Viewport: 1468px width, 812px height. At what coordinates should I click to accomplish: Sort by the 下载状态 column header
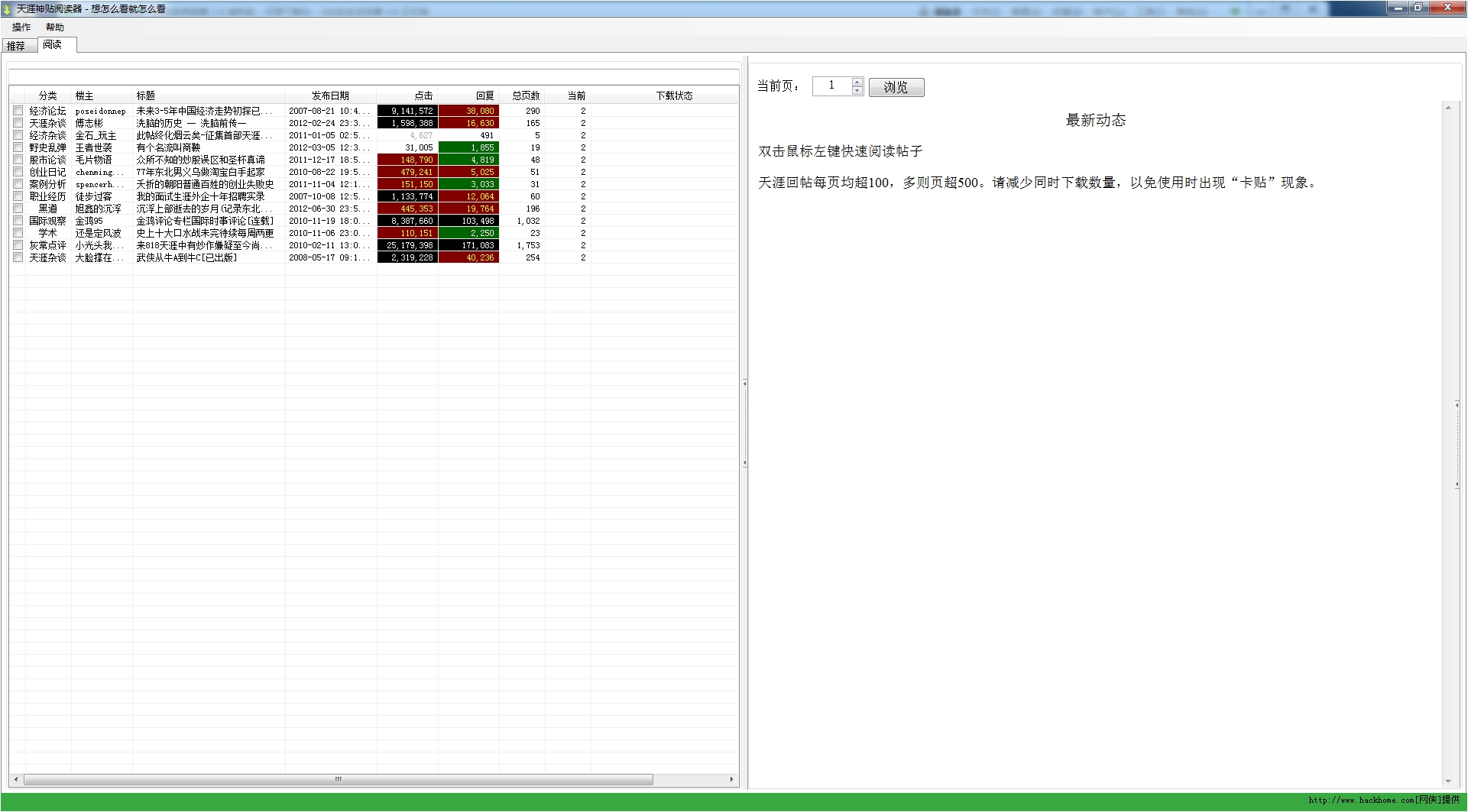pos(665,95)
